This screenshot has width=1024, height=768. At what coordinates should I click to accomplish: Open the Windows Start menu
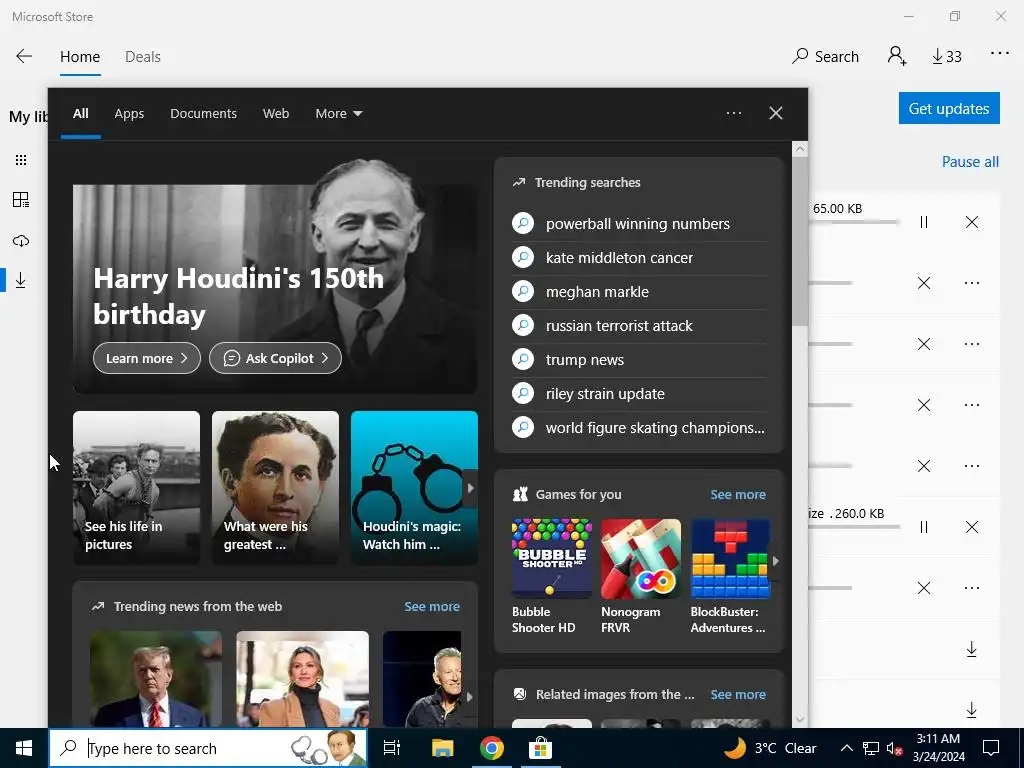24,748
